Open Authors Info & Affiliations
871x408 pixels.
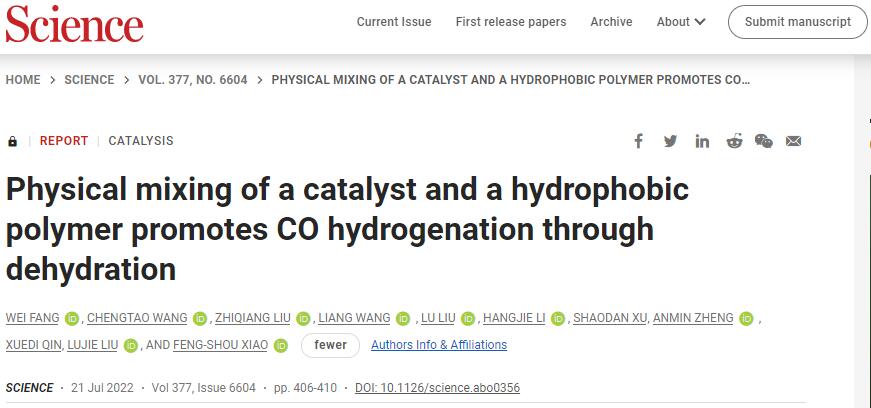click(x=439, y=345)
